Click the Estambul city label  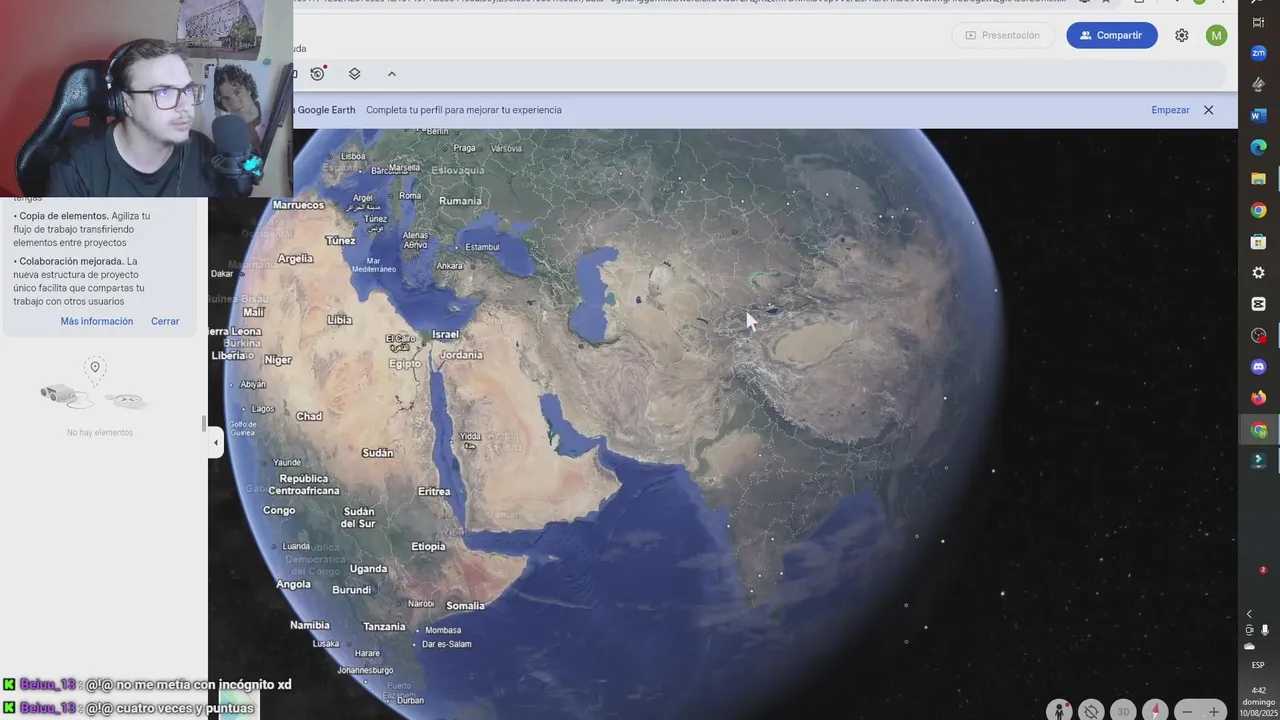(482, 247)
